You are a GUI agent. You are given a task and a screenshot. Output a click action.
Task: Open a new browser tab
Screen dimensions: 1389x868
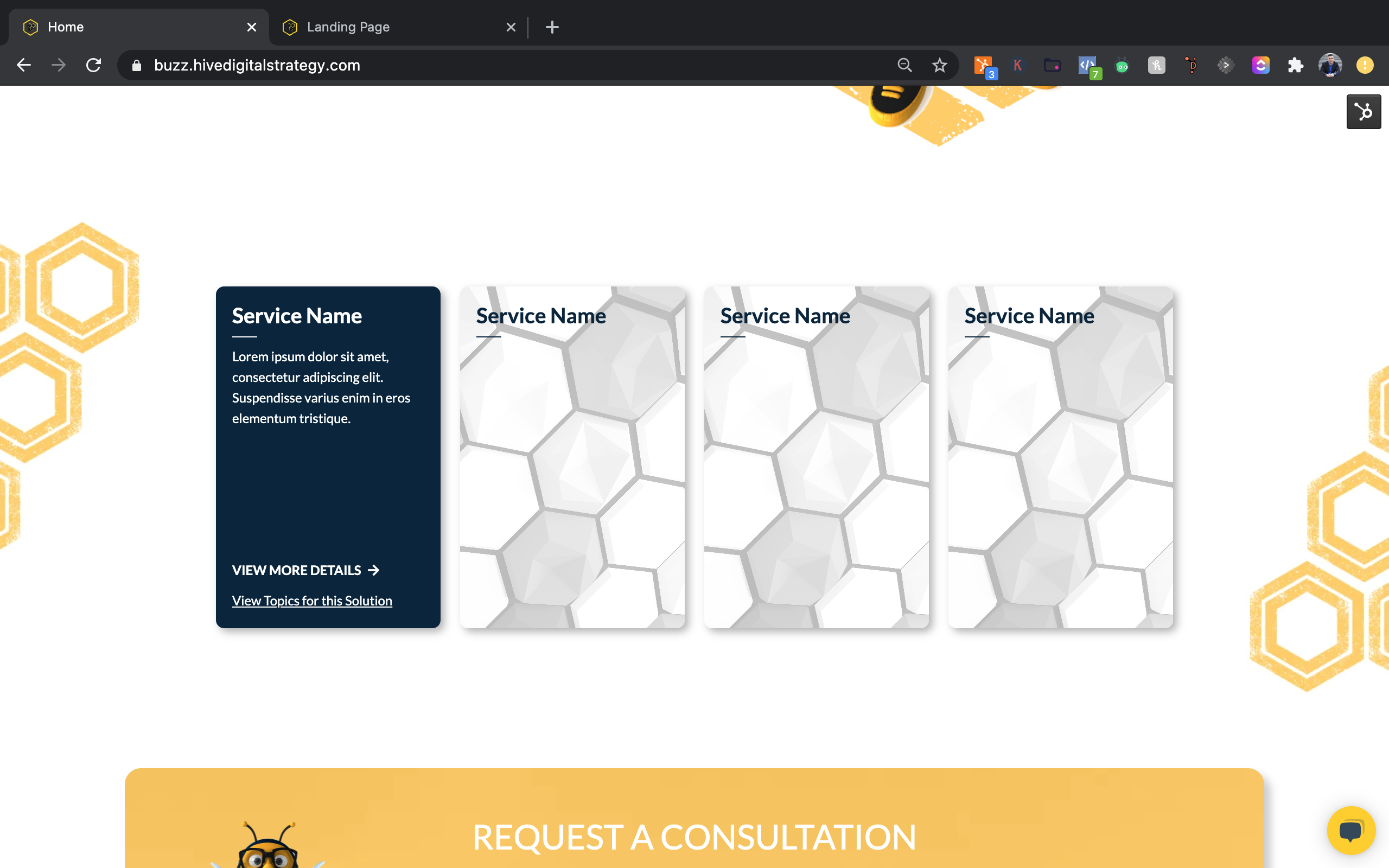[x=552, y=27]
